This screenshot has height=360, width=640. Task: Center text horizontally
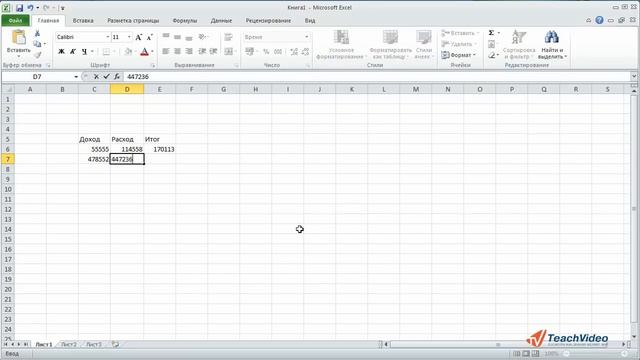click(x=177, y=51)
